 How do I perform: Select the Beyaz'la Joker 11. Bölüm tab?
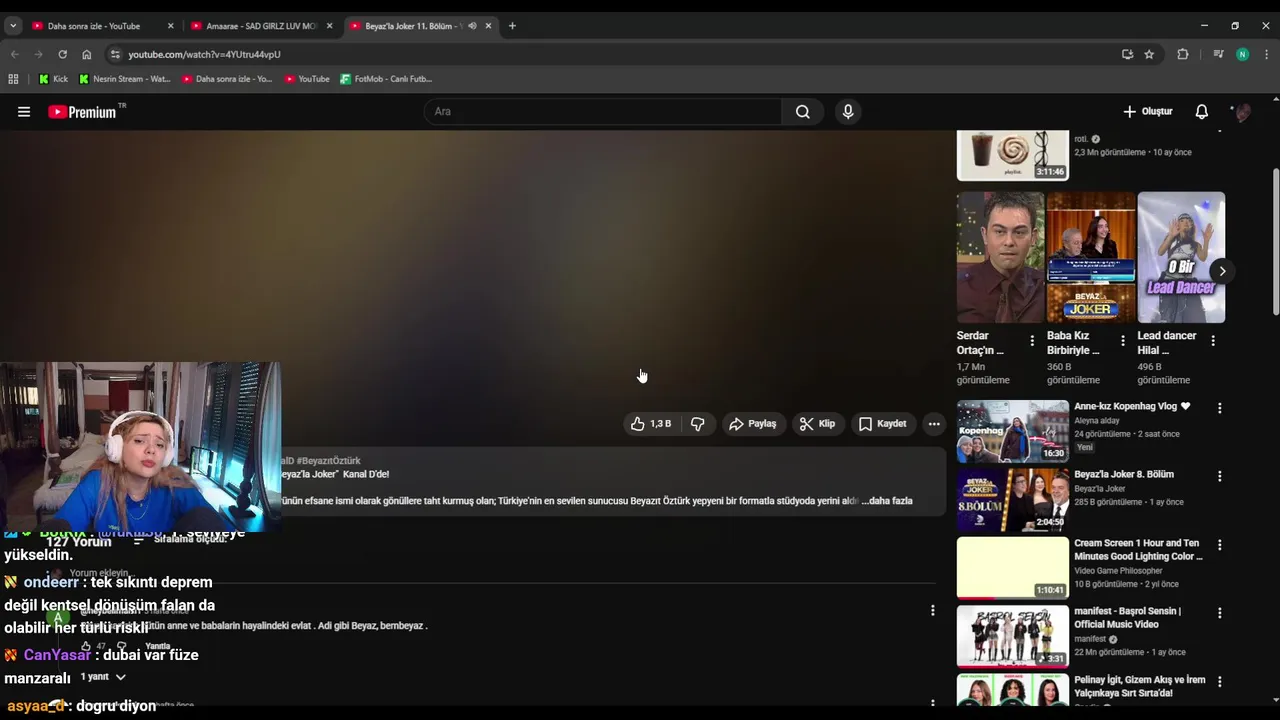tap(410, 26)
